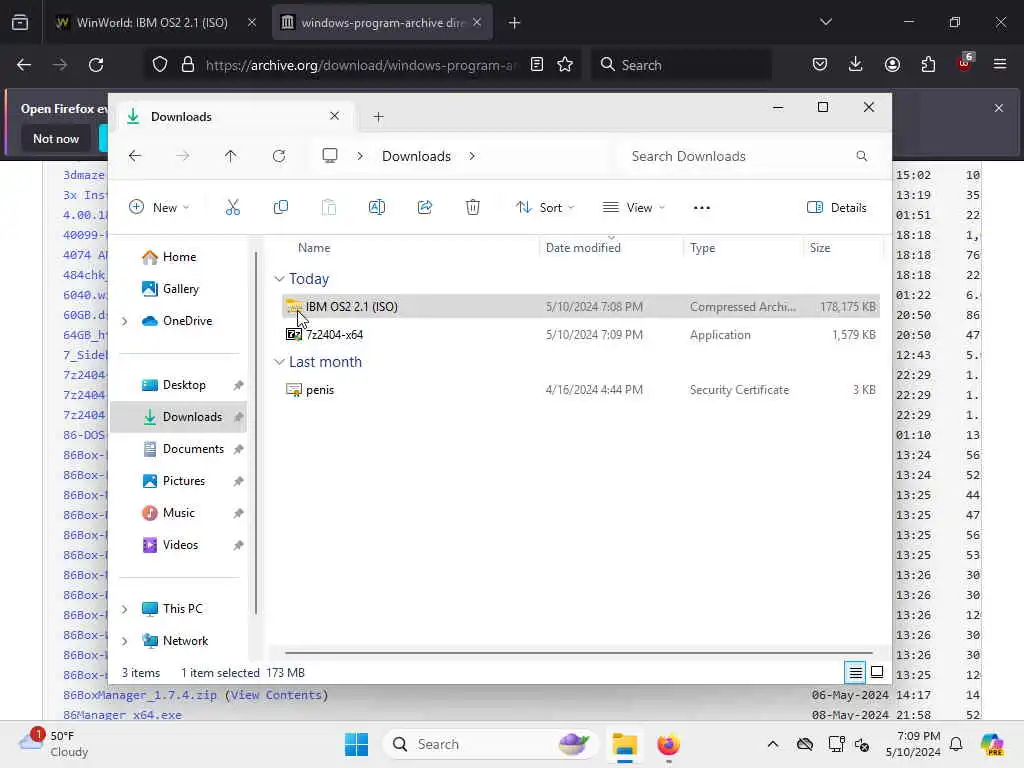Expand the OneDrive tree node
The height and width of the screenshot is (768, 1024).
(x=124, y=321)
